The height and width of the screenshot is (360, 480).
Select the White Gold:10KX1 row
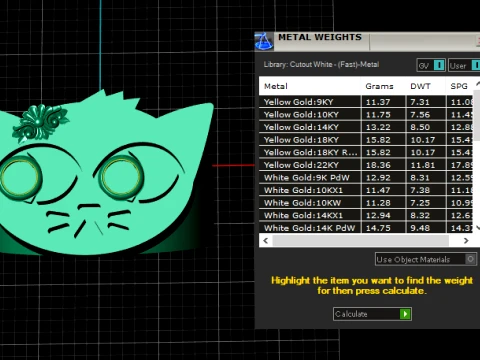(366, 190)
